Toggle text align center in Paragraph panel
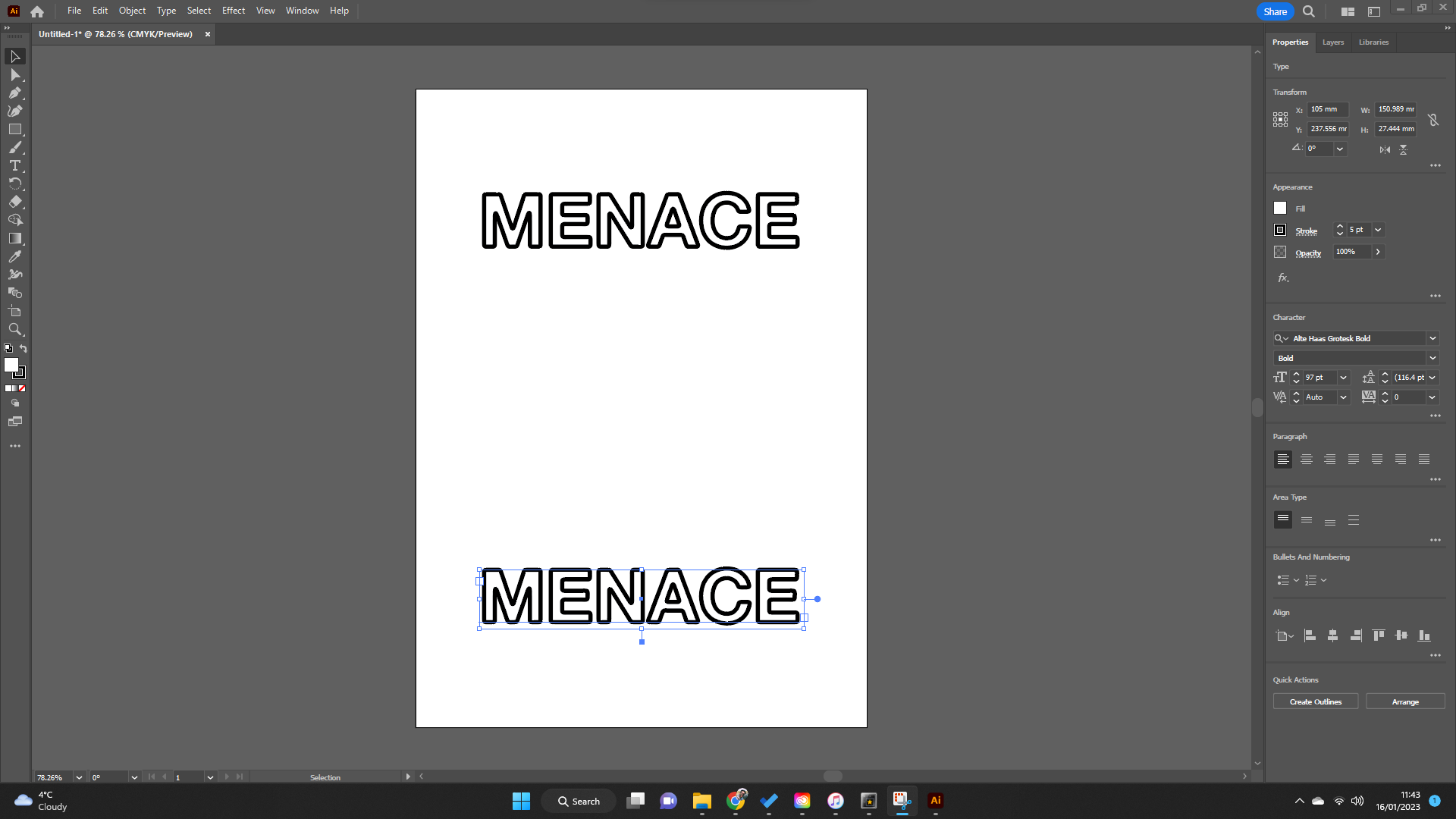This screenshot has width=1456, height=819. click(x=1306, y=459)
